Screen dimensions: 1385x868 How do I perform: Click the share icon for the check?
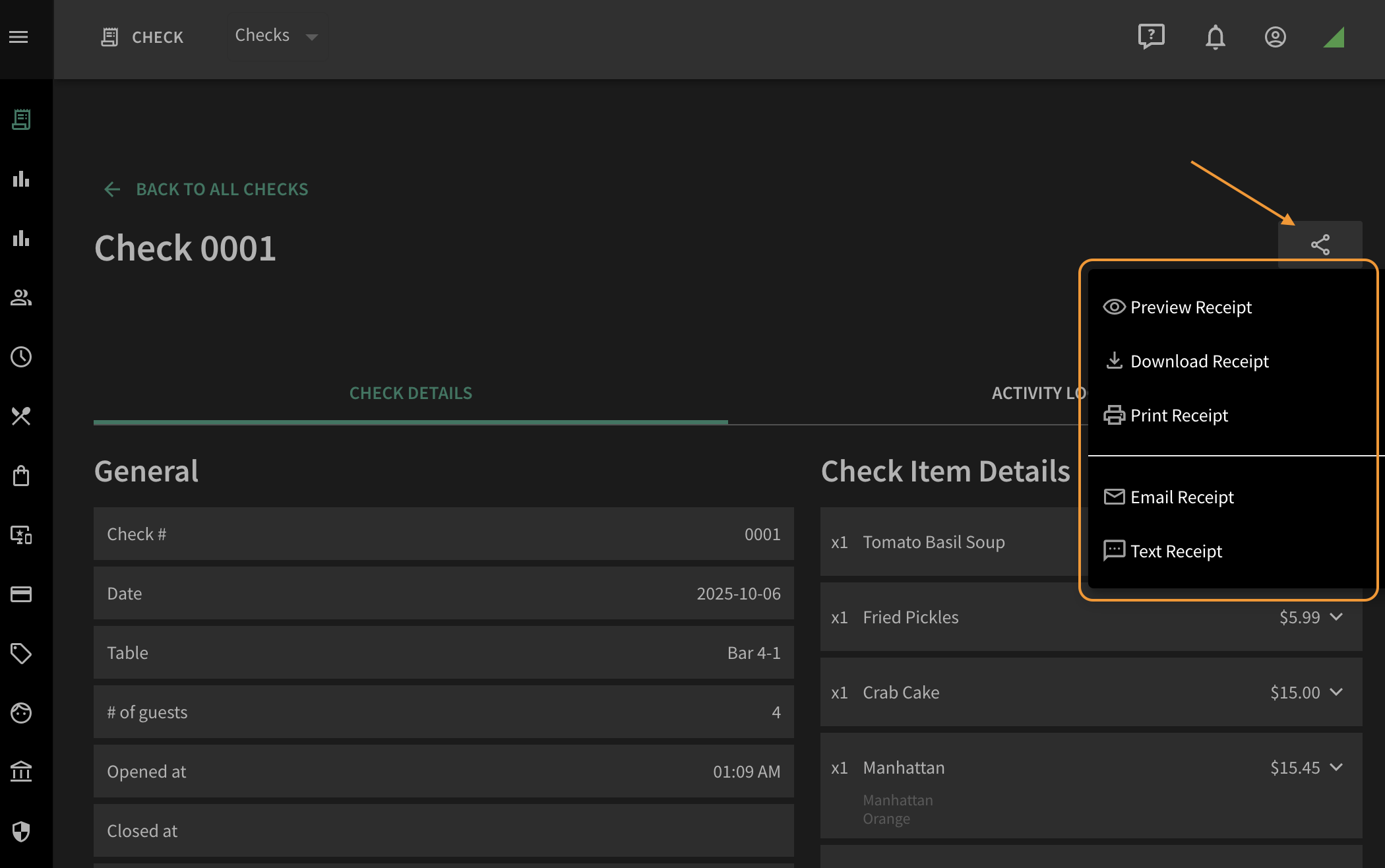pyautogui.click(x=1320, y=245)
